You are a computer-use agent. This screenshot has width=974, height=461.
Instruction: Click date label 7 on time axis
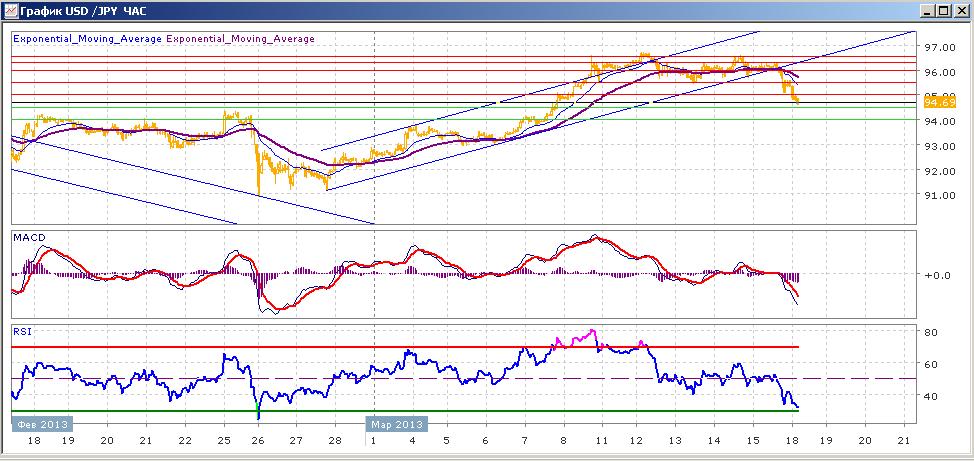point(524,440)
